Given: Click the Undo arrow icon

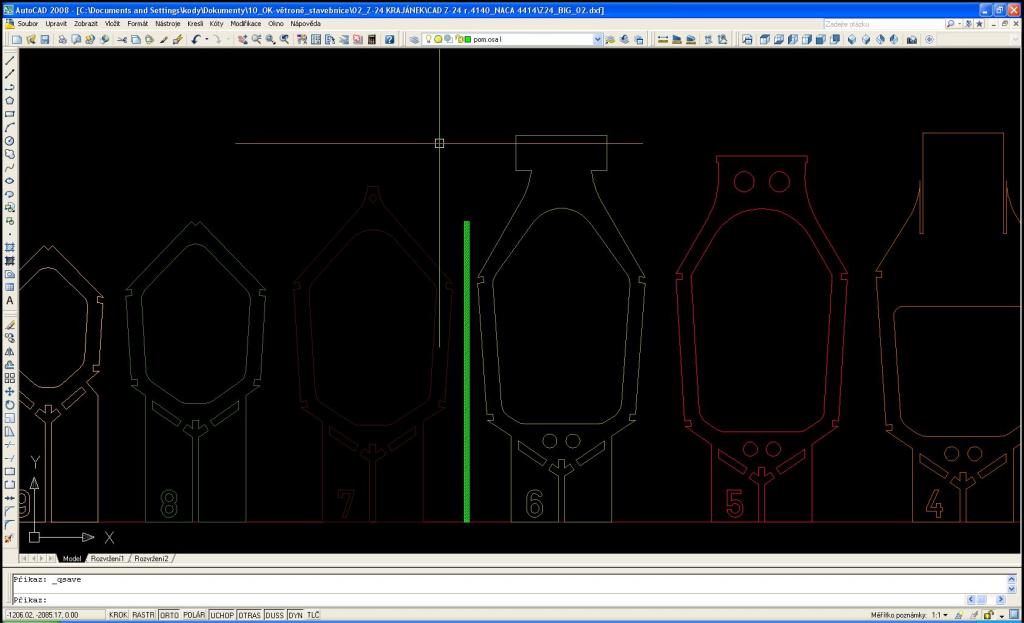Looking at the screenshot, I should (x=196, y=39).
